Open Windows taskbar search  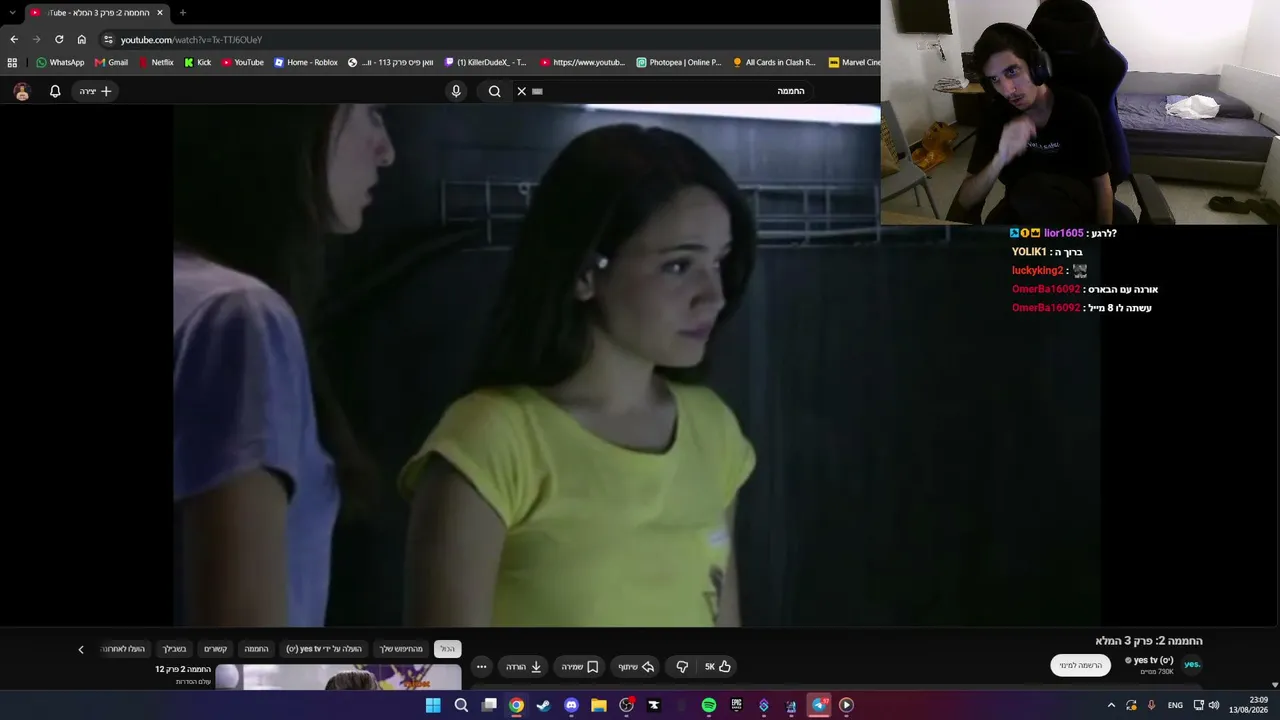click(x=461, y=705)
